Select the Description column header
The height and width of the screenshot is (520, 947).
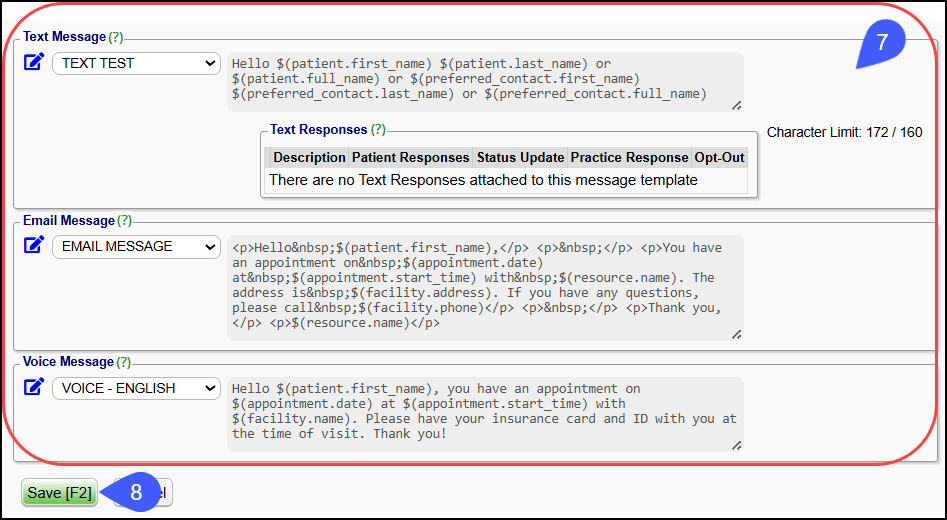pyautogui.click(x=309, y=158)
